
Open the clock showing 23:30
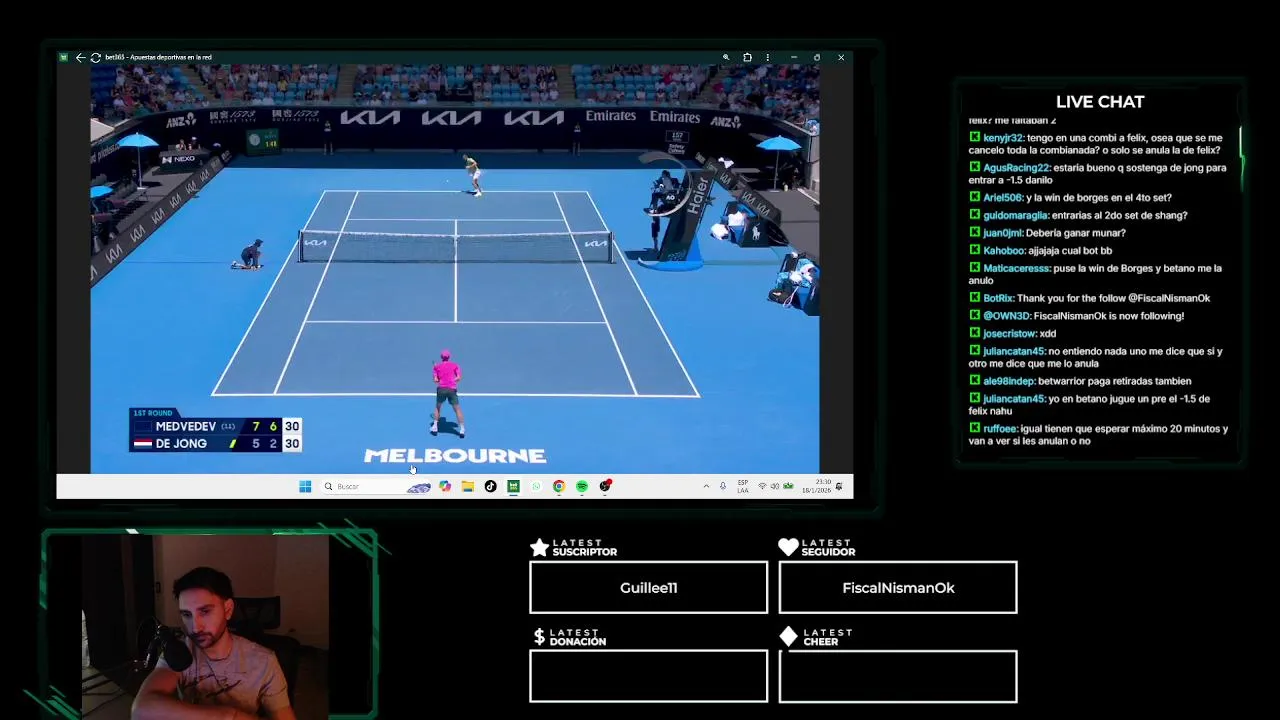[x=815, y=486]
